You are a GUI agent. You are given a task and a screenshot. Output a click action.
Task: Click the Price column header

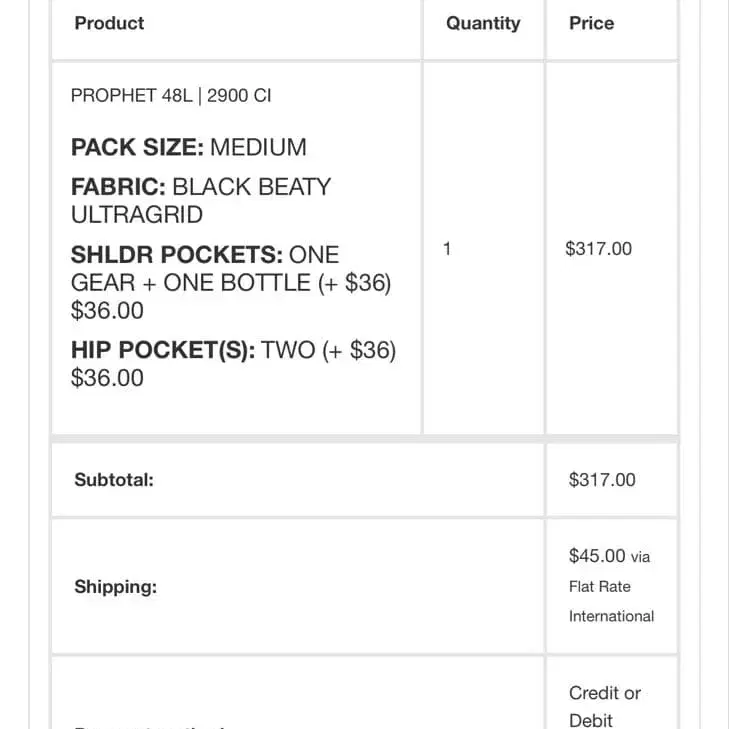pos(591,23)
